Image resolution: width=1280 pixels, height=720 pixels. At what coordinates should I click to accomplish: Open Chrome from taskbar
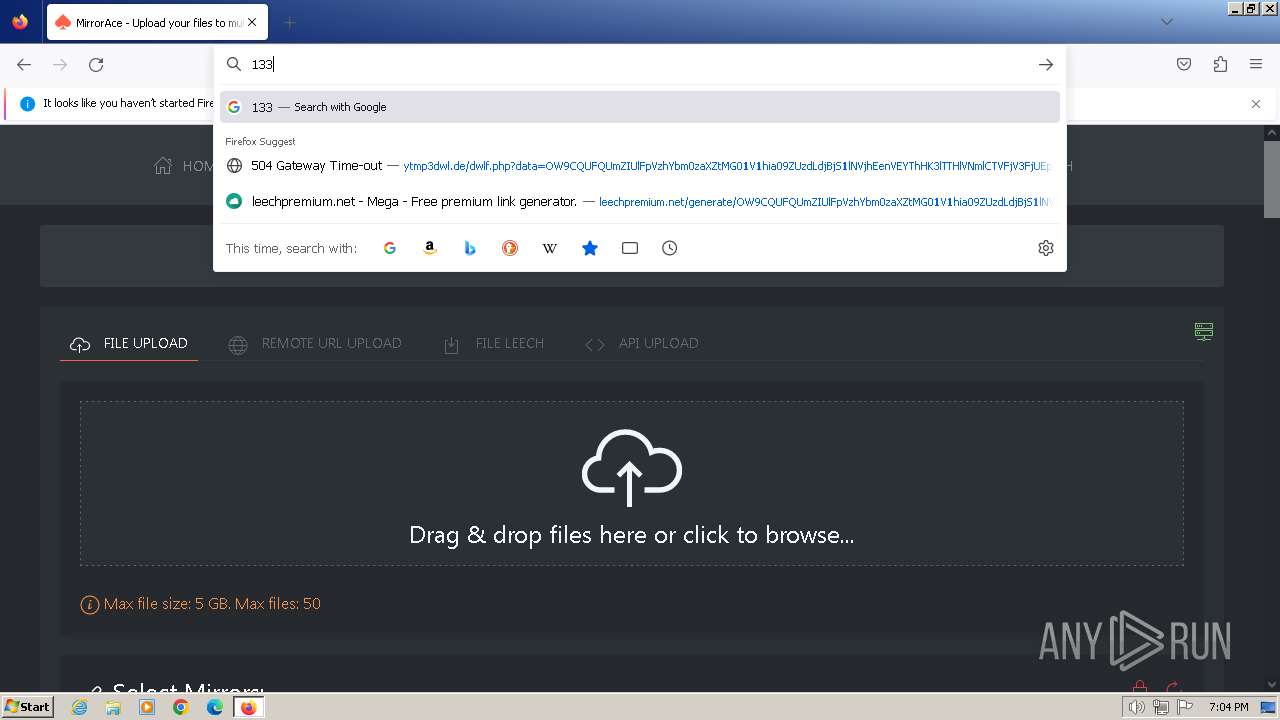[x=181, y=707]
